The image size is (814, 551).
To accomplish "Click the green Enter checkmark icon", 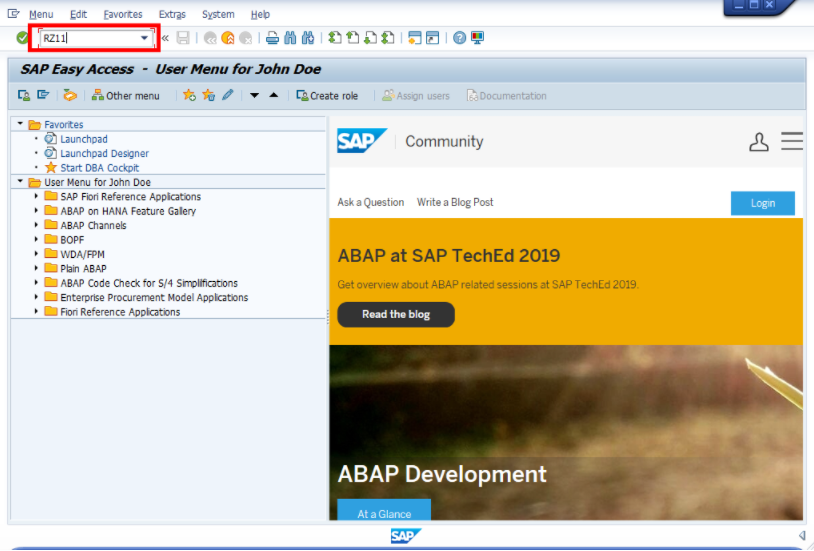I will pos(22,37).
